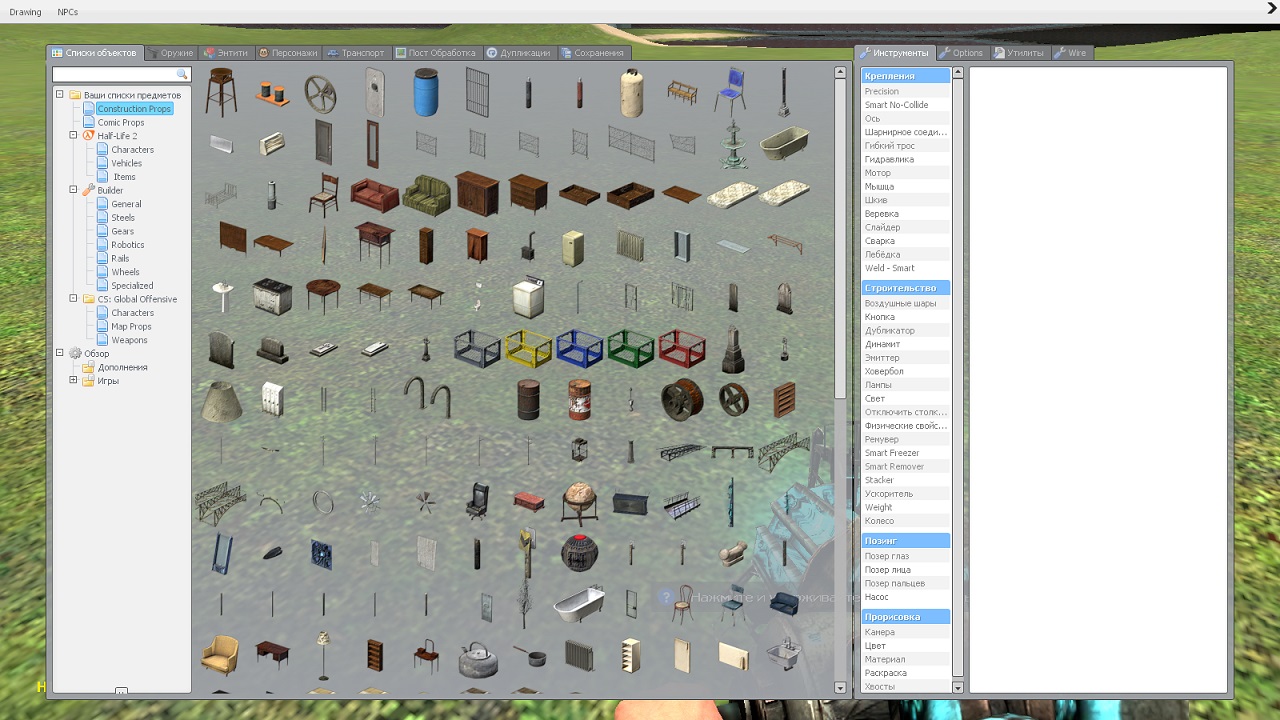Spawn the red couch prop
The height and width of the screenshot is (720, 1280).
point(375,194)
